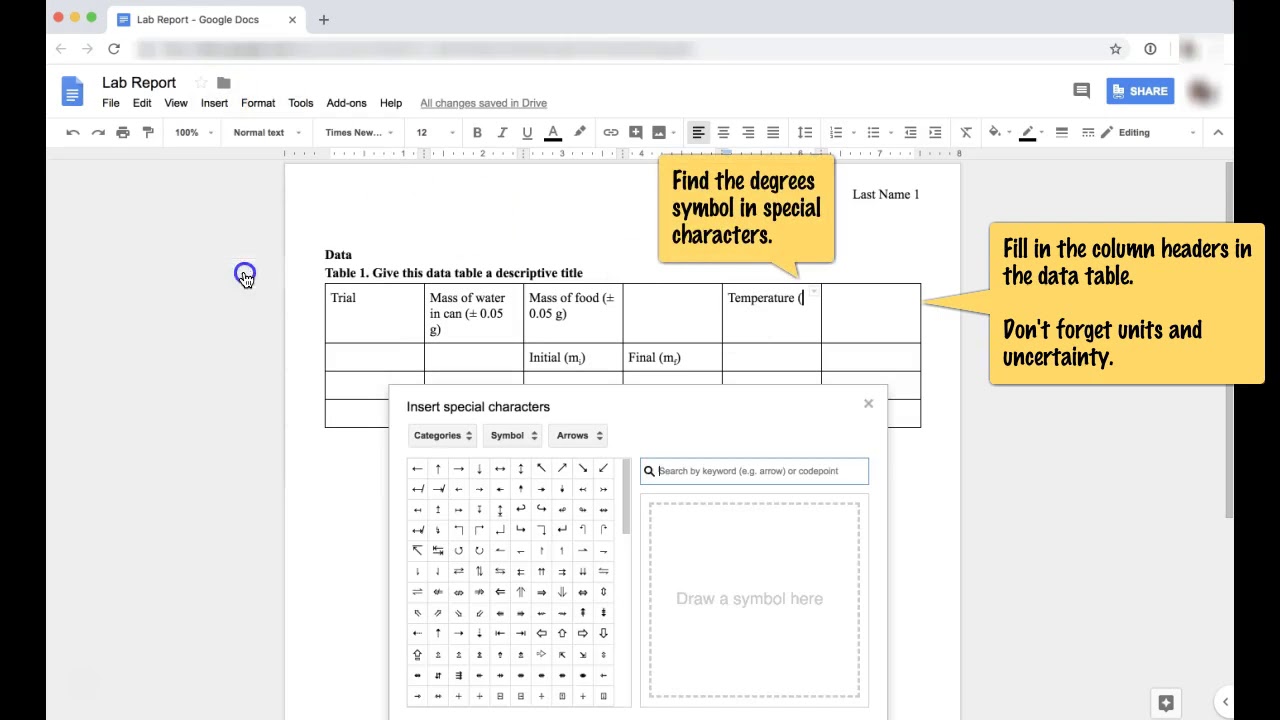Open the Insert menu
The height and width of the screenshot is (720, 1280).
coord(214,103)
